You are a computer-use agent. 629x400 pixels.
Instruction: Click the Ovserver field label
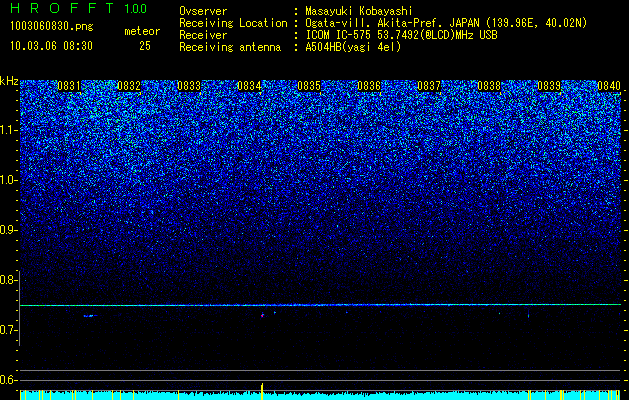(203, 11)
